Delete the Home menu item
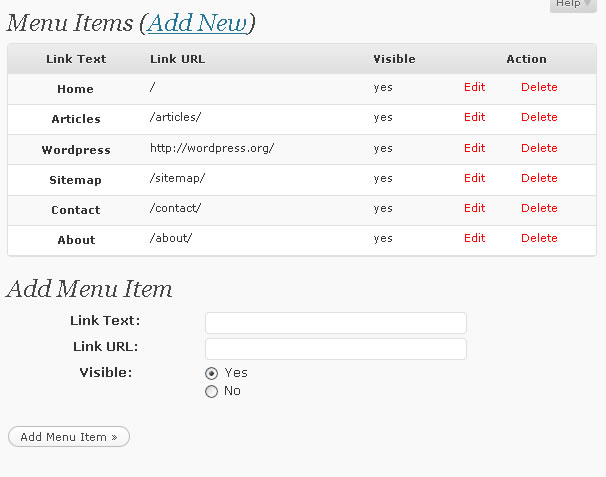The width and height of the screenshot is (606, 477). pos(539,87)
